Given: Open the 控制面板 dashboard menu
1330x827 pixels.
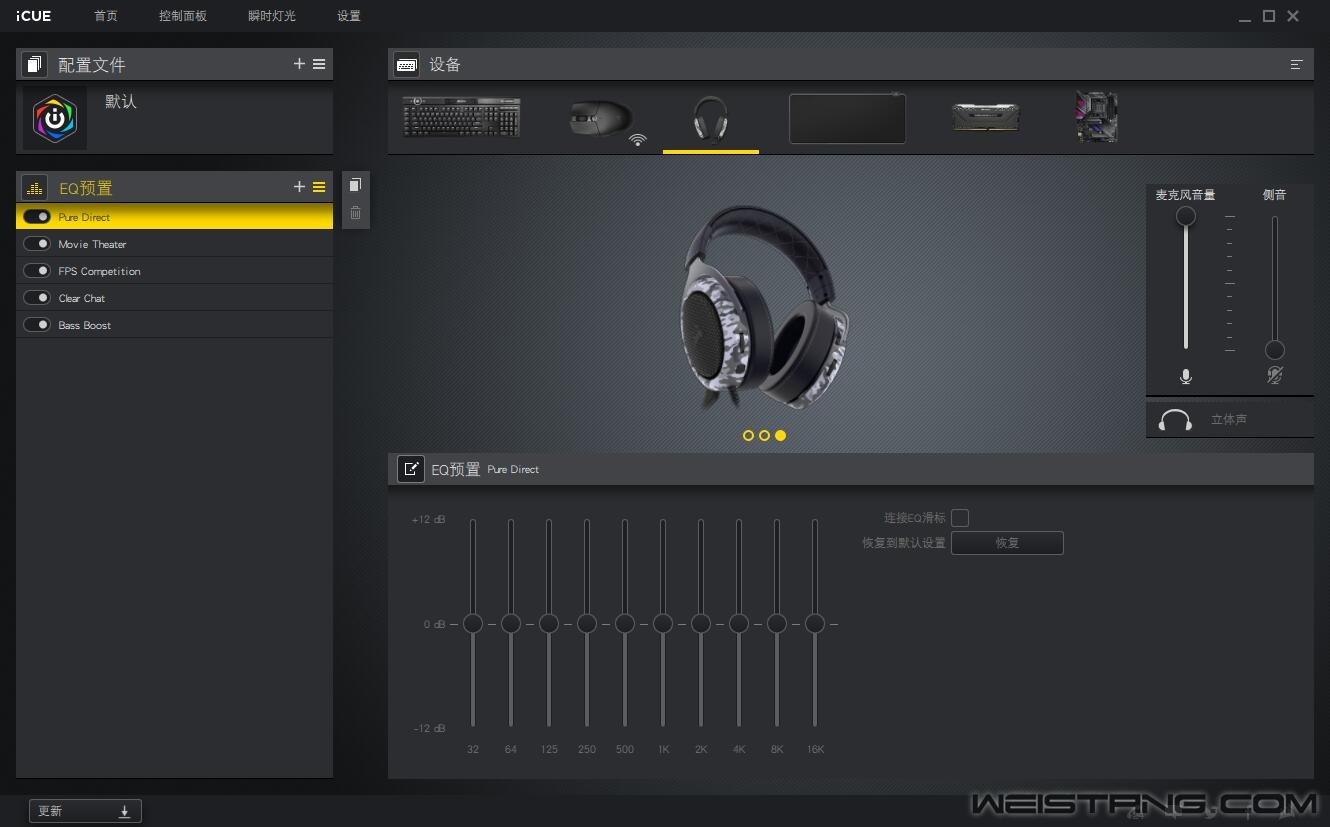Looking at the screenshot, I should pyautogui.click(x=183, y=16).
